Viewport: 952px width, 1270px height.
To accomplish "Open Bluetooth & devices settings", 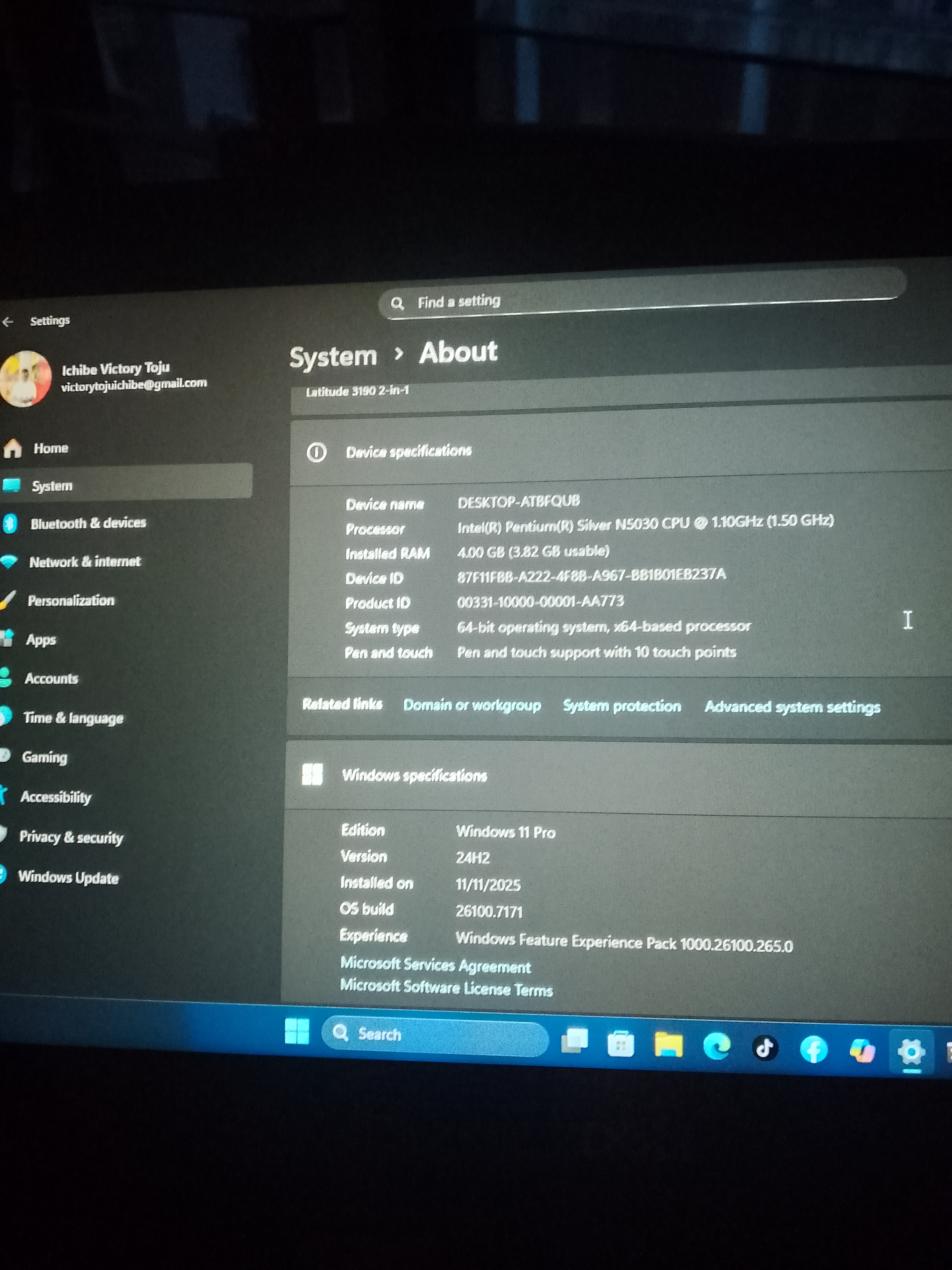I will click(88, 523).
